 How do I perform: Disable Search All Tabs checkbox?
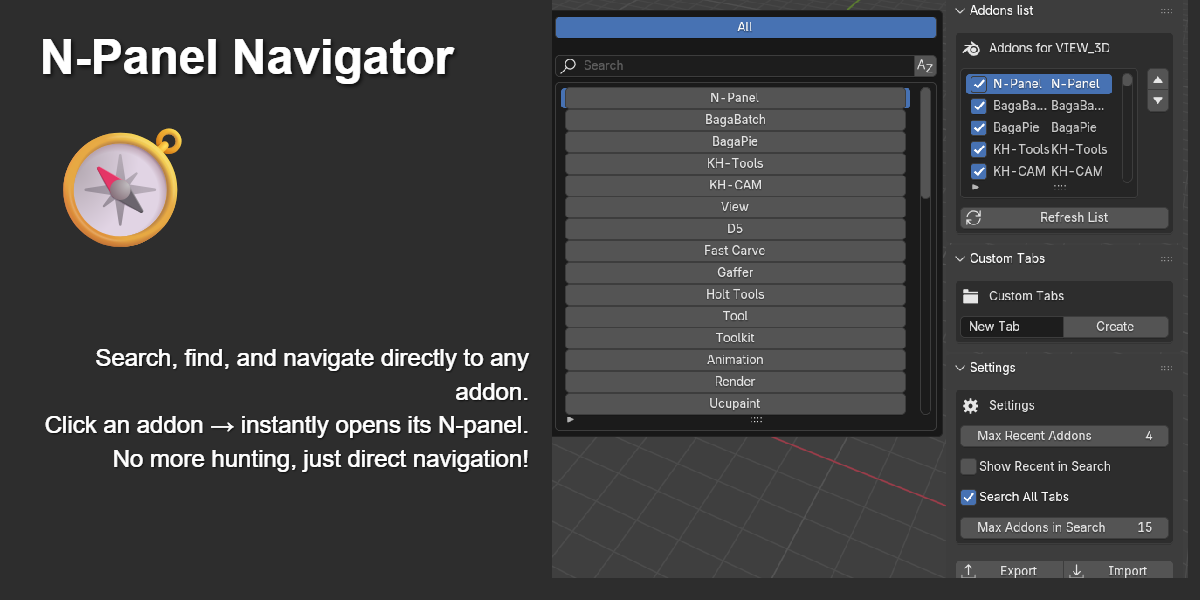pyautogui.click(x=968, y=497)
